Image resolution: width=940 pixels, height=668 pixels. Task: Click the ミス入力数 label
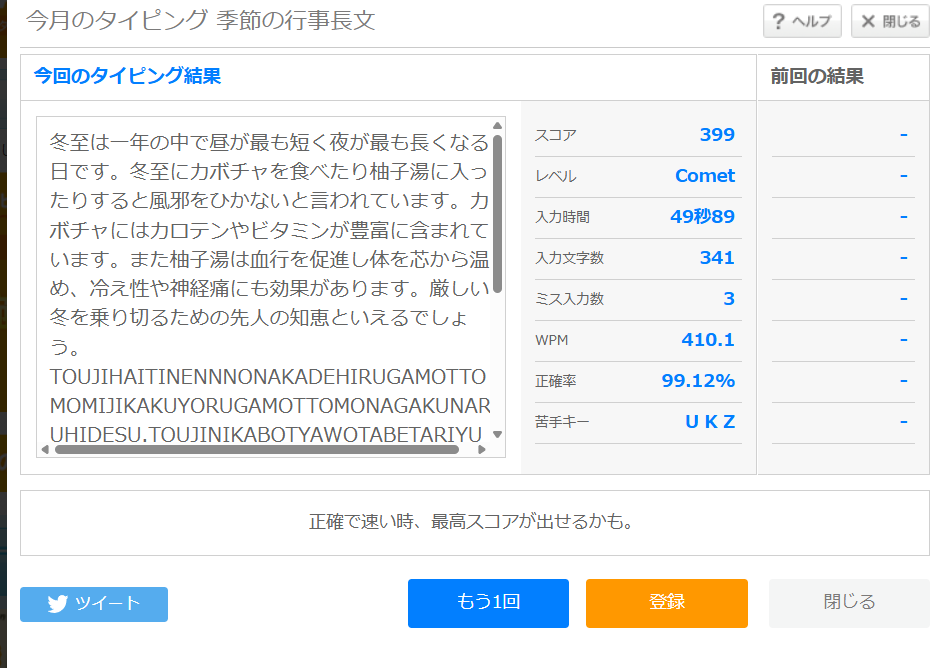coord(570,299)
